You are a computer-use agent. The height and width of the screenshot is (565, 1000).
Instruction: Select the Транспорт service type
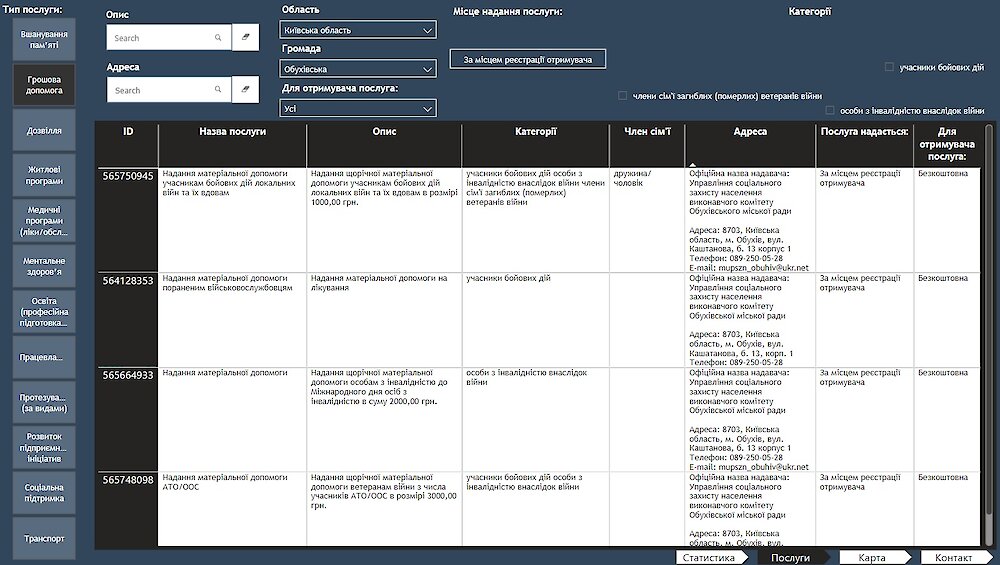click(x=44, y=538)
